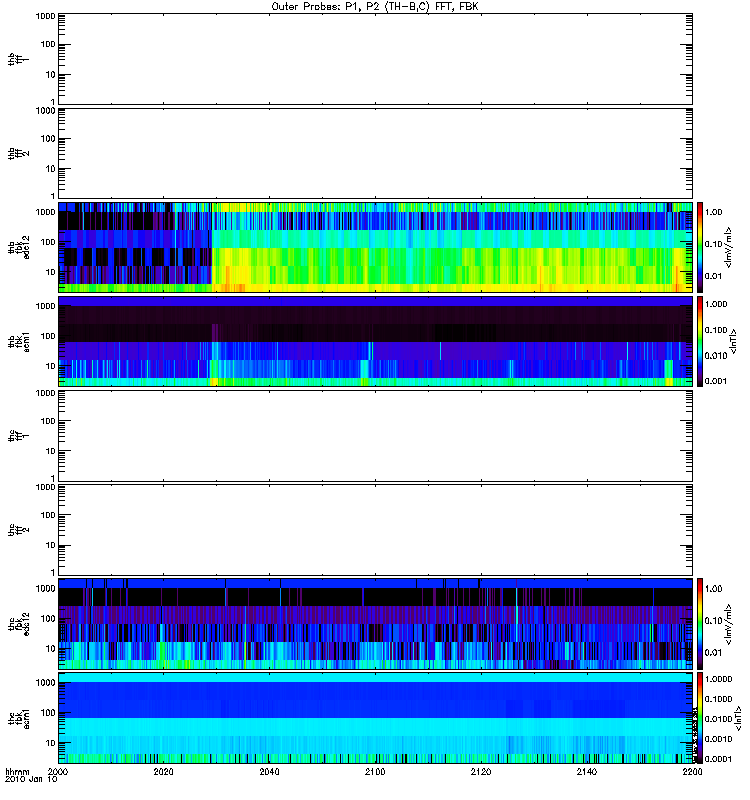Click the thb edc12 mV/m color bar

[x=700, y=247]
